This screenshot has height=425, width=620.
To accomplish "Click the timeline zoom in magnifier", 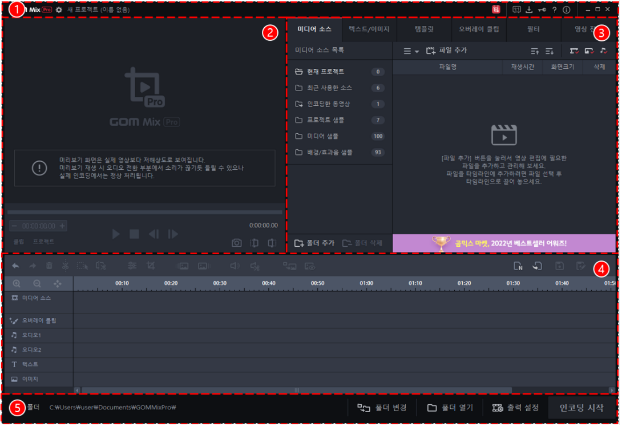I will click(17, 284).
